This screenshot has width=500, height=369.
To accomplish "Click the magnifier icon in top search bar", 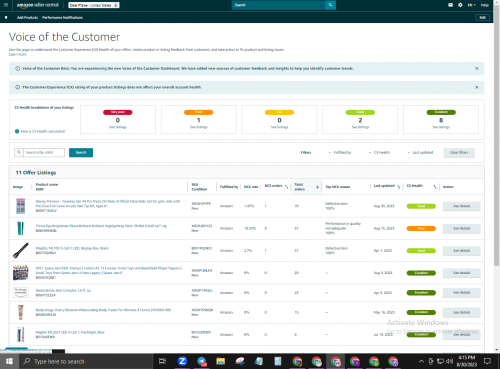I will pyautogui.click(x=330, y=5).
